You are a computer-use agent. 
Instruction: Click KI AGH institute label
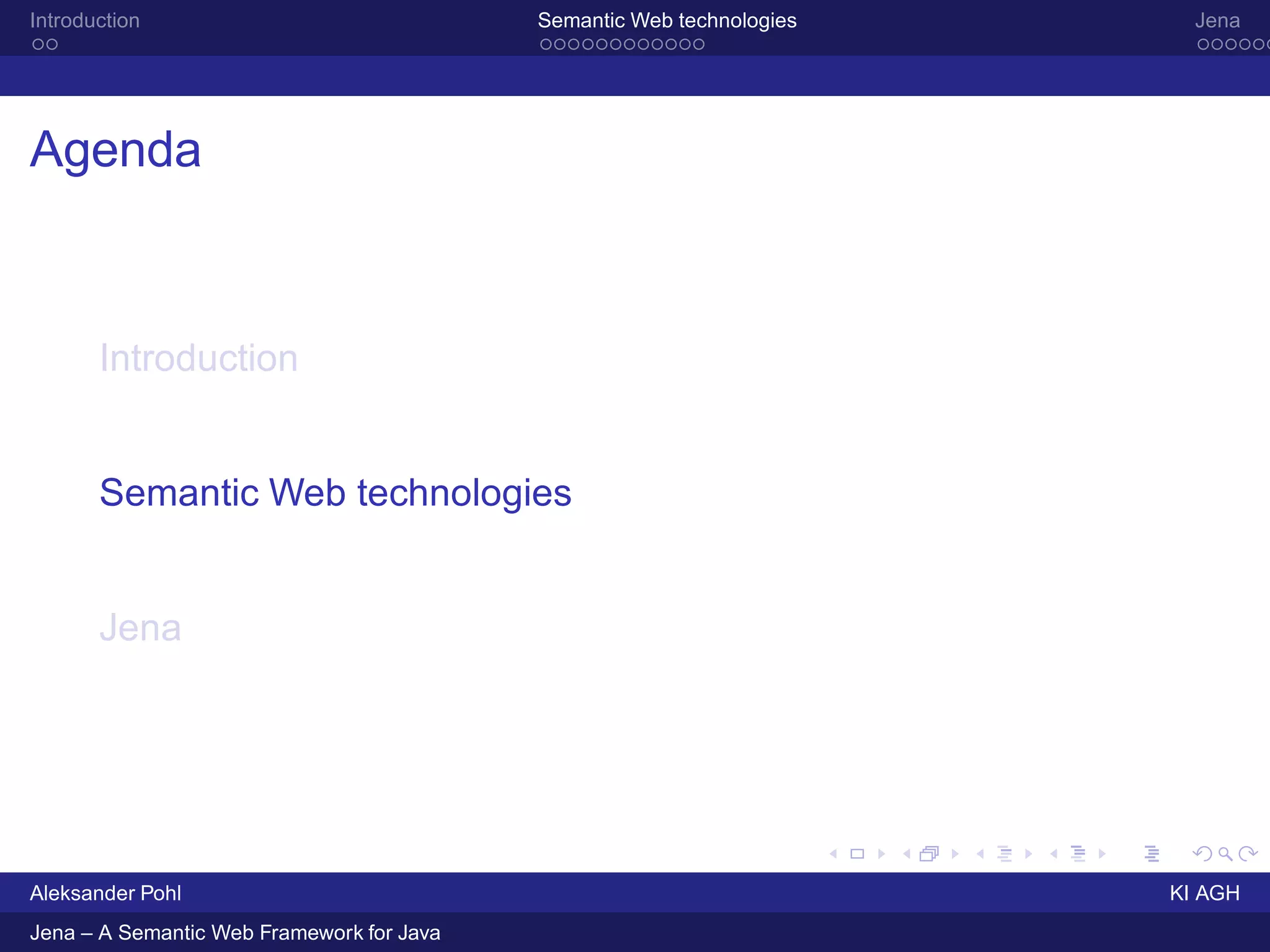(x=1205, y=893)
